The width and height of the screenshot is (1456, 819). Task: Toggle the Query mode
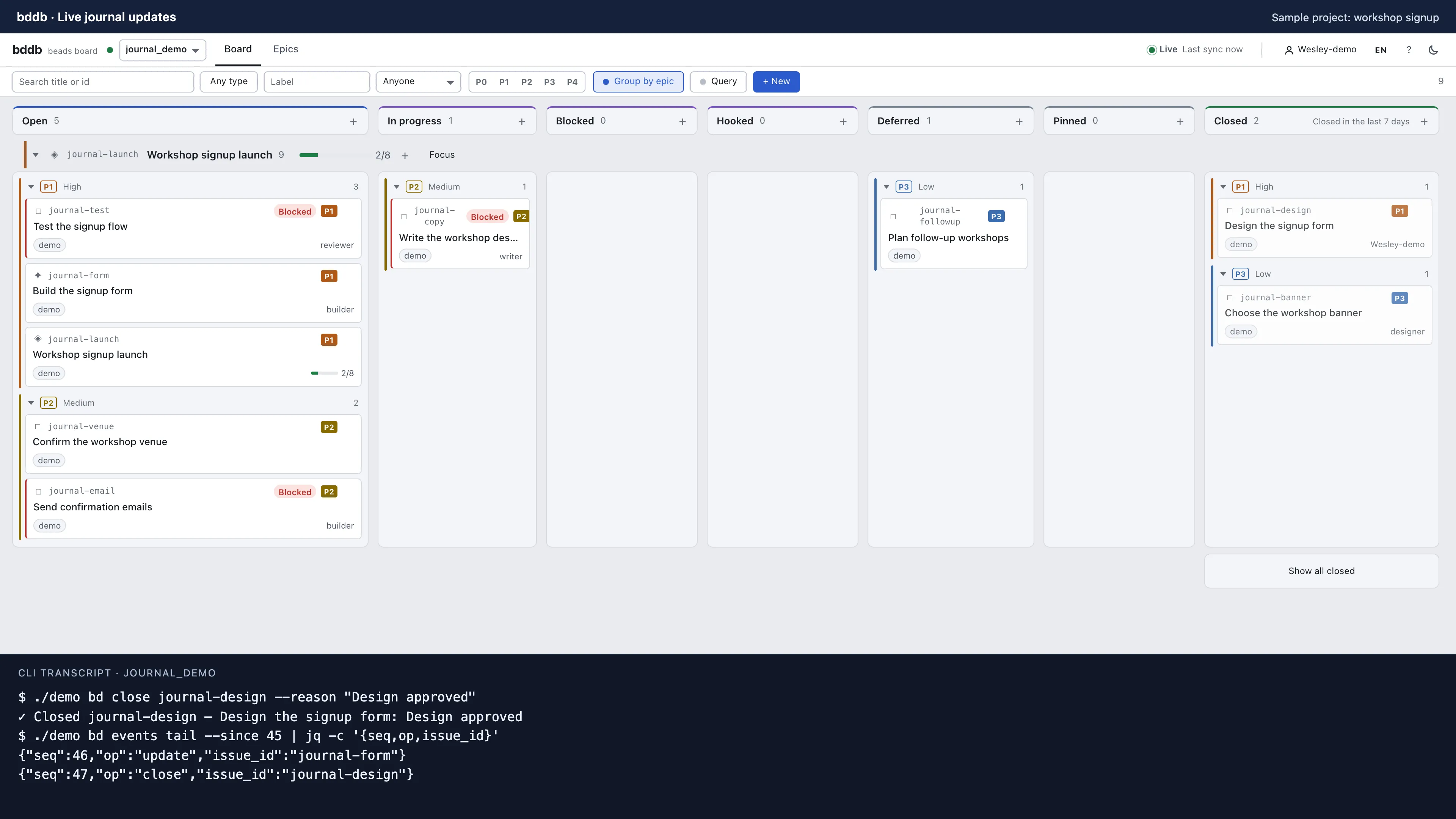coord(718,82)
